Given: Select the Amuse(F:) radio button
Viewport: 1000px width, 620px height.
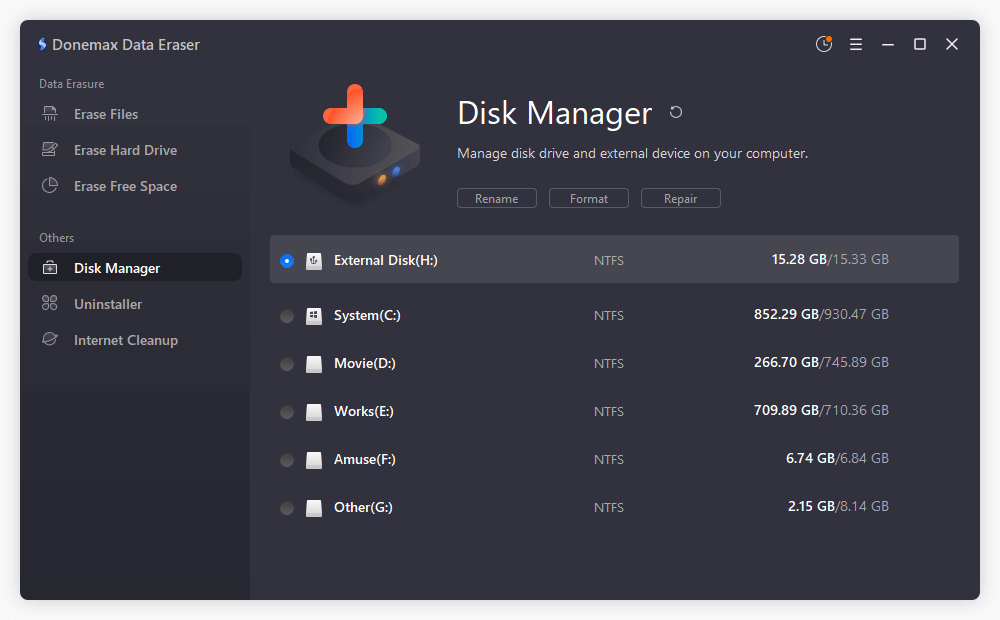Looking at the screenshot, I should pyautogui.click(x=287, y=460).
